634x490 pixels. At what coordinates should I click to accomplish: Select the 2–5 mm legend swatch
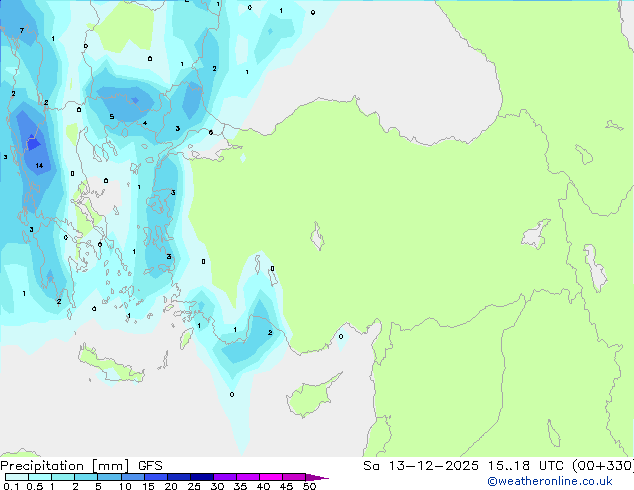click(x=86, y=477)
